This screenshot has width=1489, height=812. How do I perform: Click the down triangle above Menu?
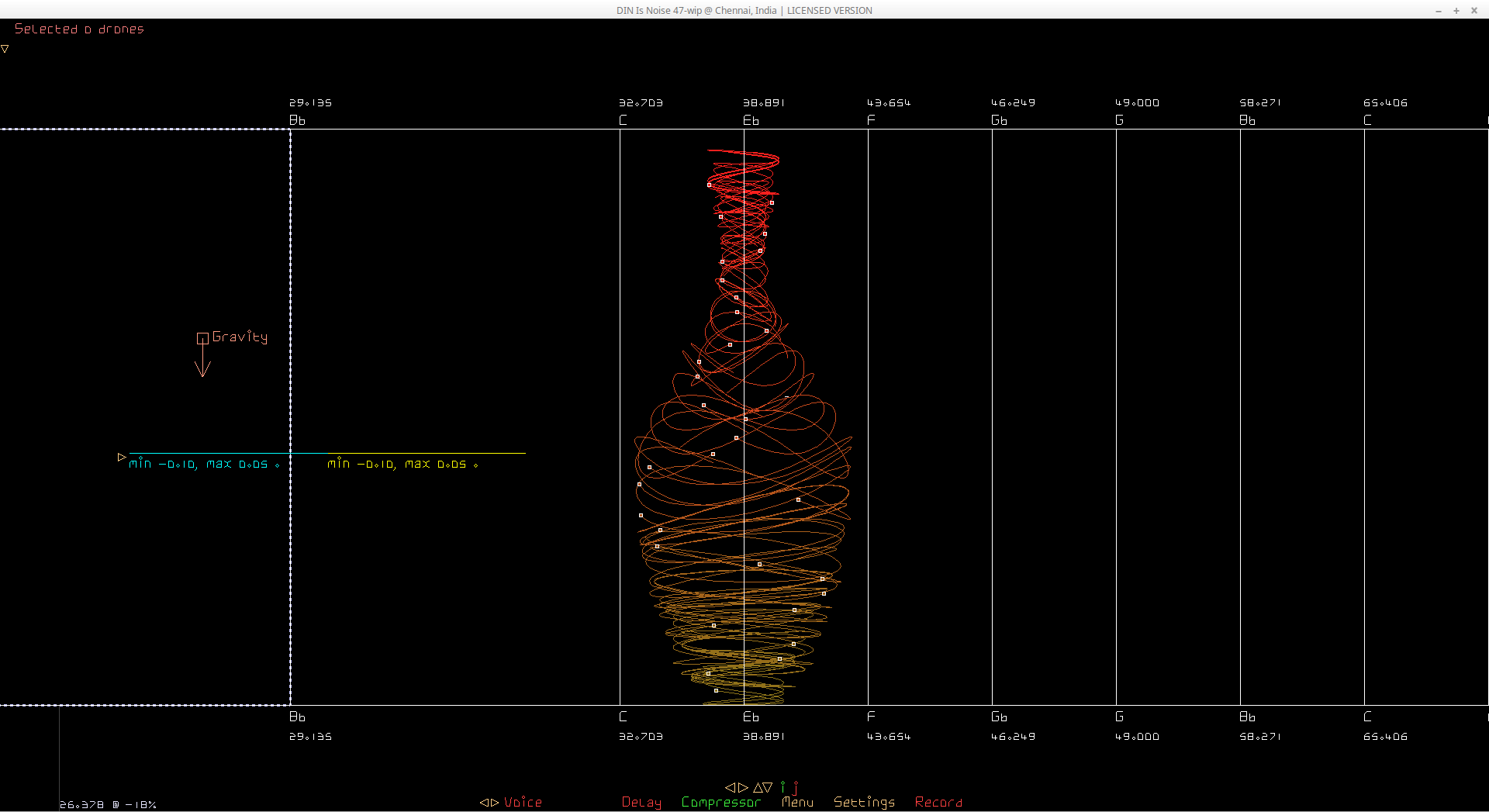pyautogui.click(x=768, y=787)
